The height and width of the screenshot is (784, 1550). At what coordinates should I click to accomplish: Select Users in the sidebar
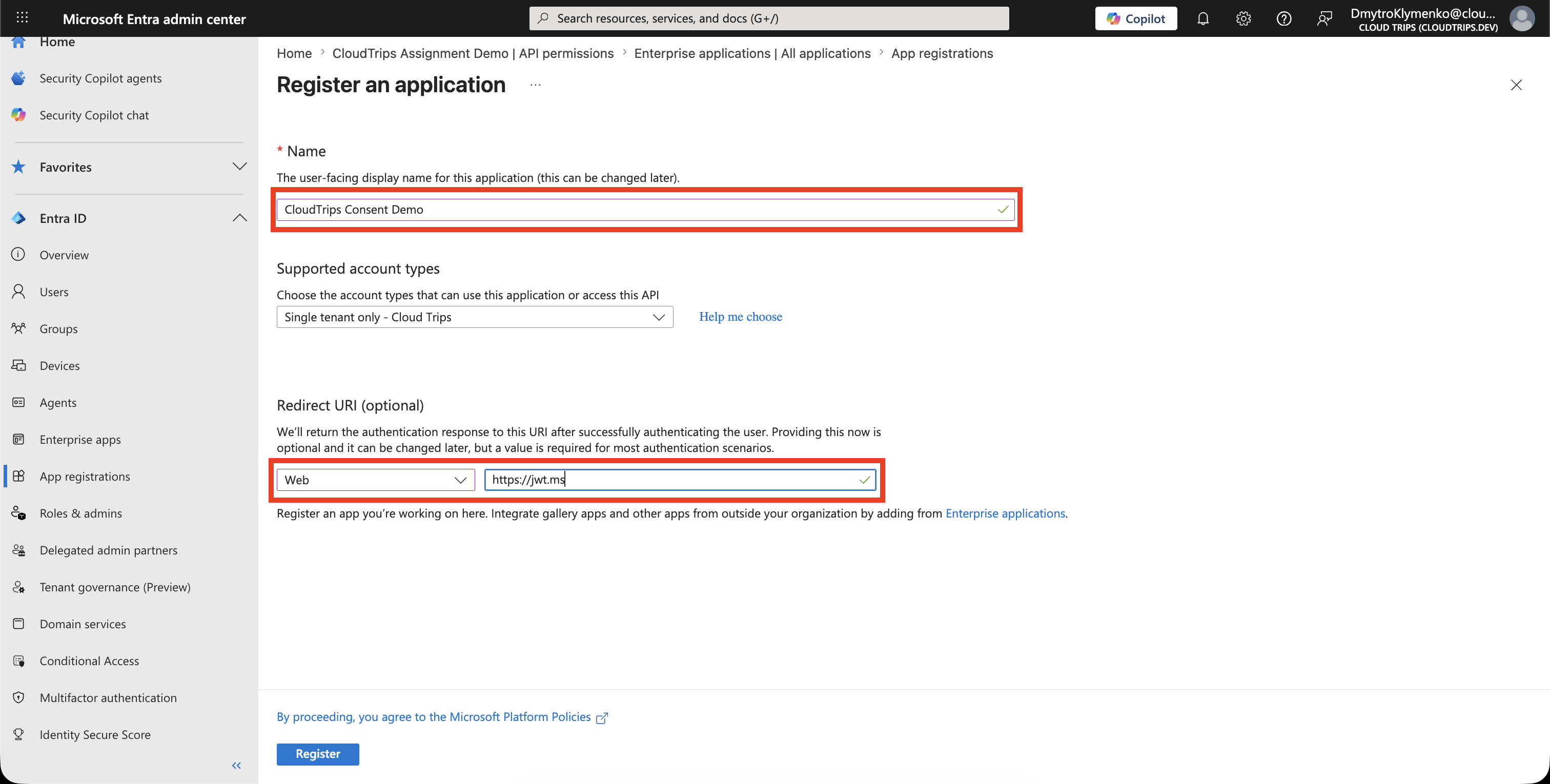[54, 292]
